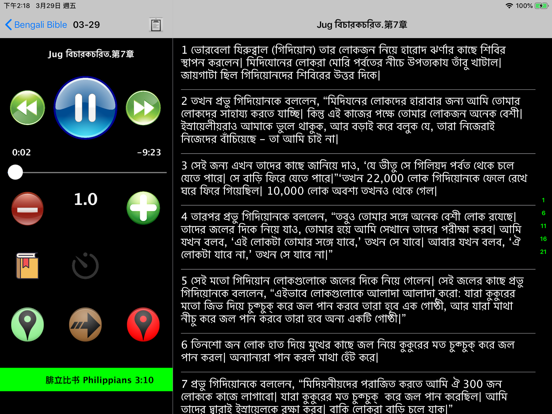Open the bookmark book icon

point(27,266)
